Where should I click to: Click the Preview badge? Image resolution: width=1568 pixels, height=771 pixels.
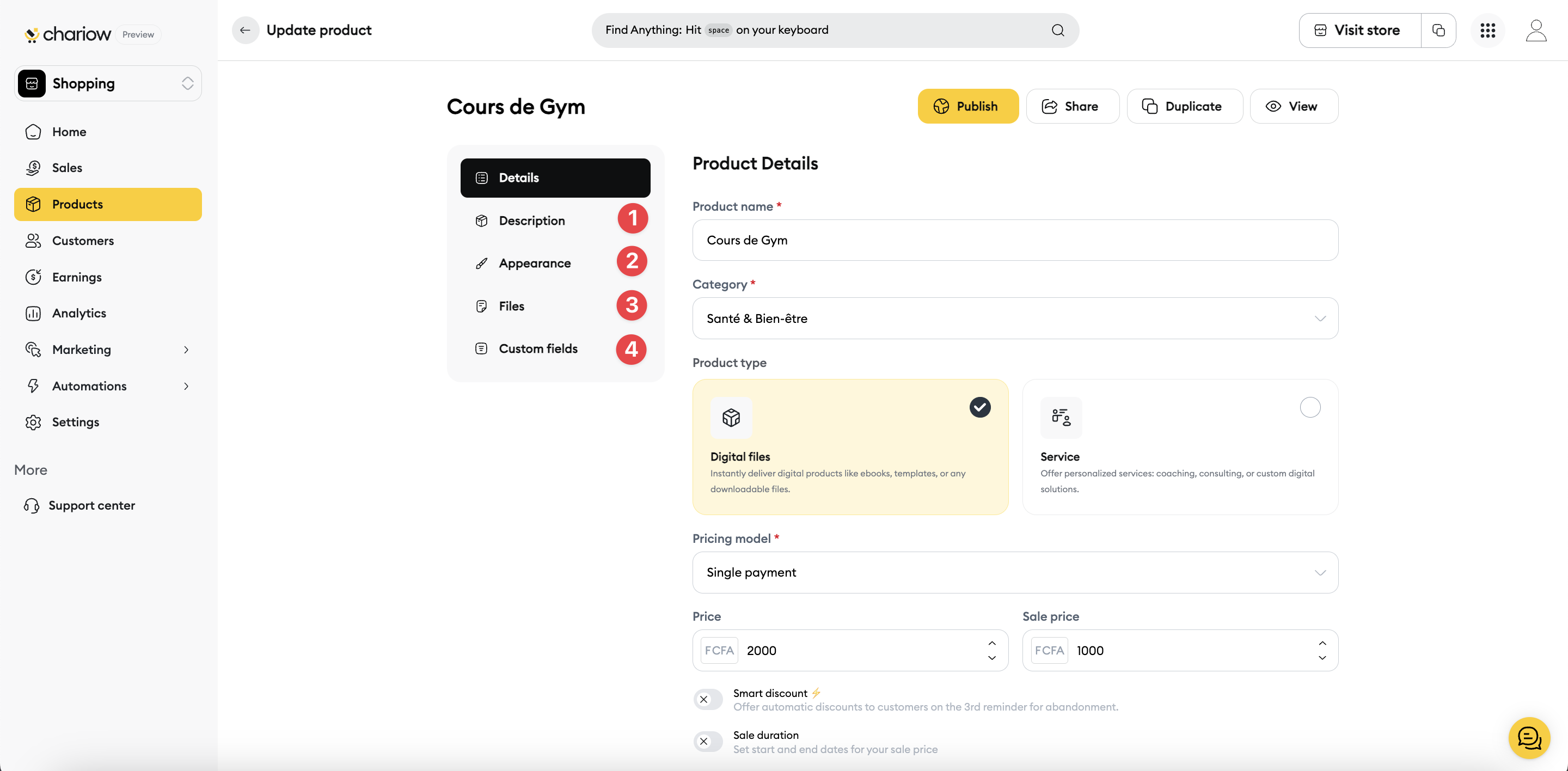pos(138,35)
